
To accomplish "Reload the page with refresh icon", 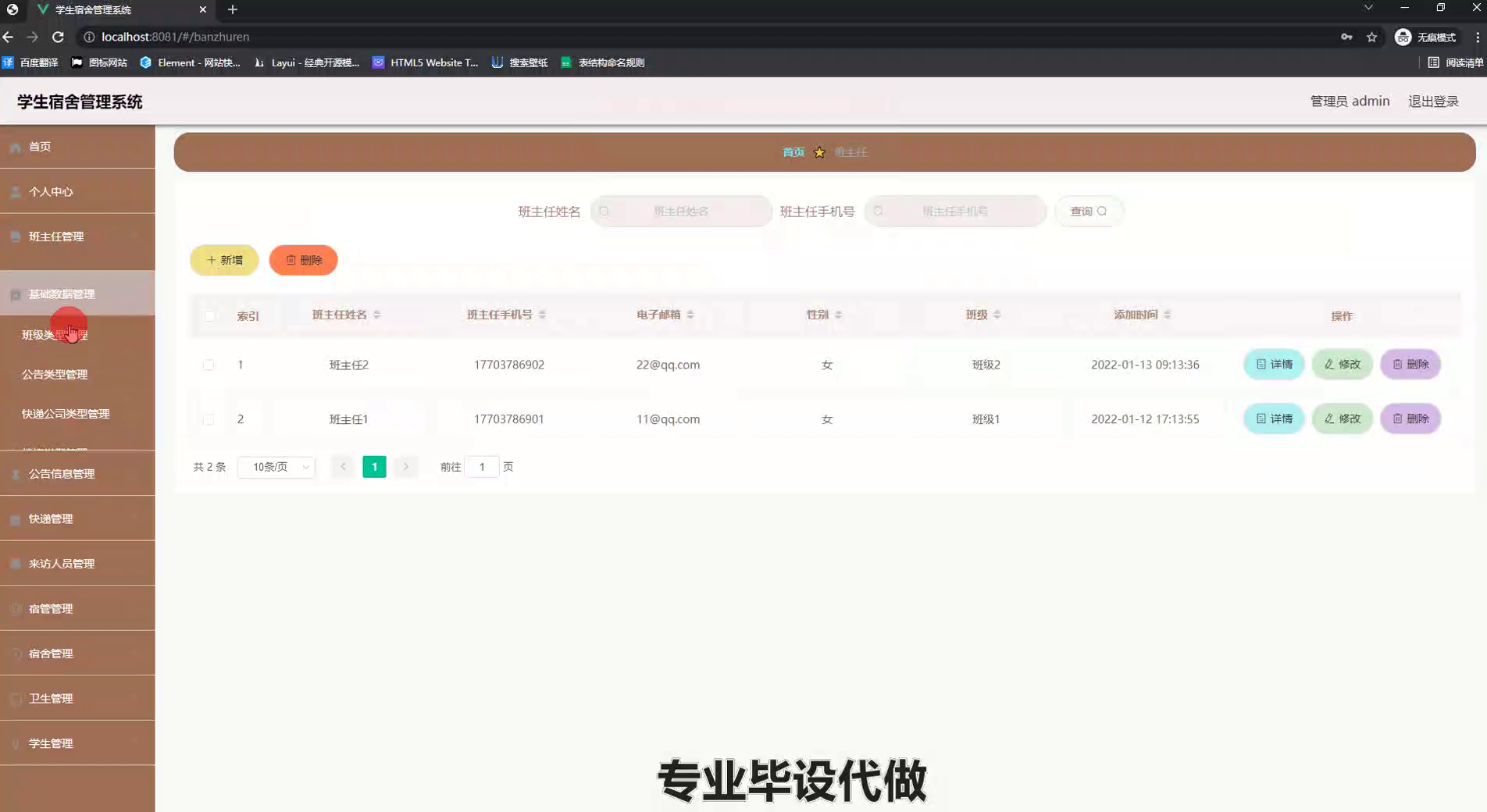I will [58, 37].
